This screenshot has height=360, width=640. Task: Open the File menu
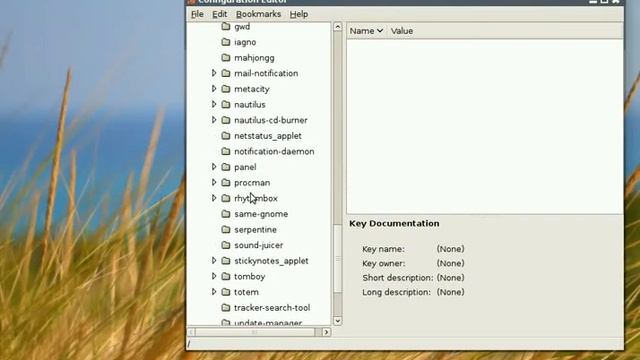pos(197,14)
